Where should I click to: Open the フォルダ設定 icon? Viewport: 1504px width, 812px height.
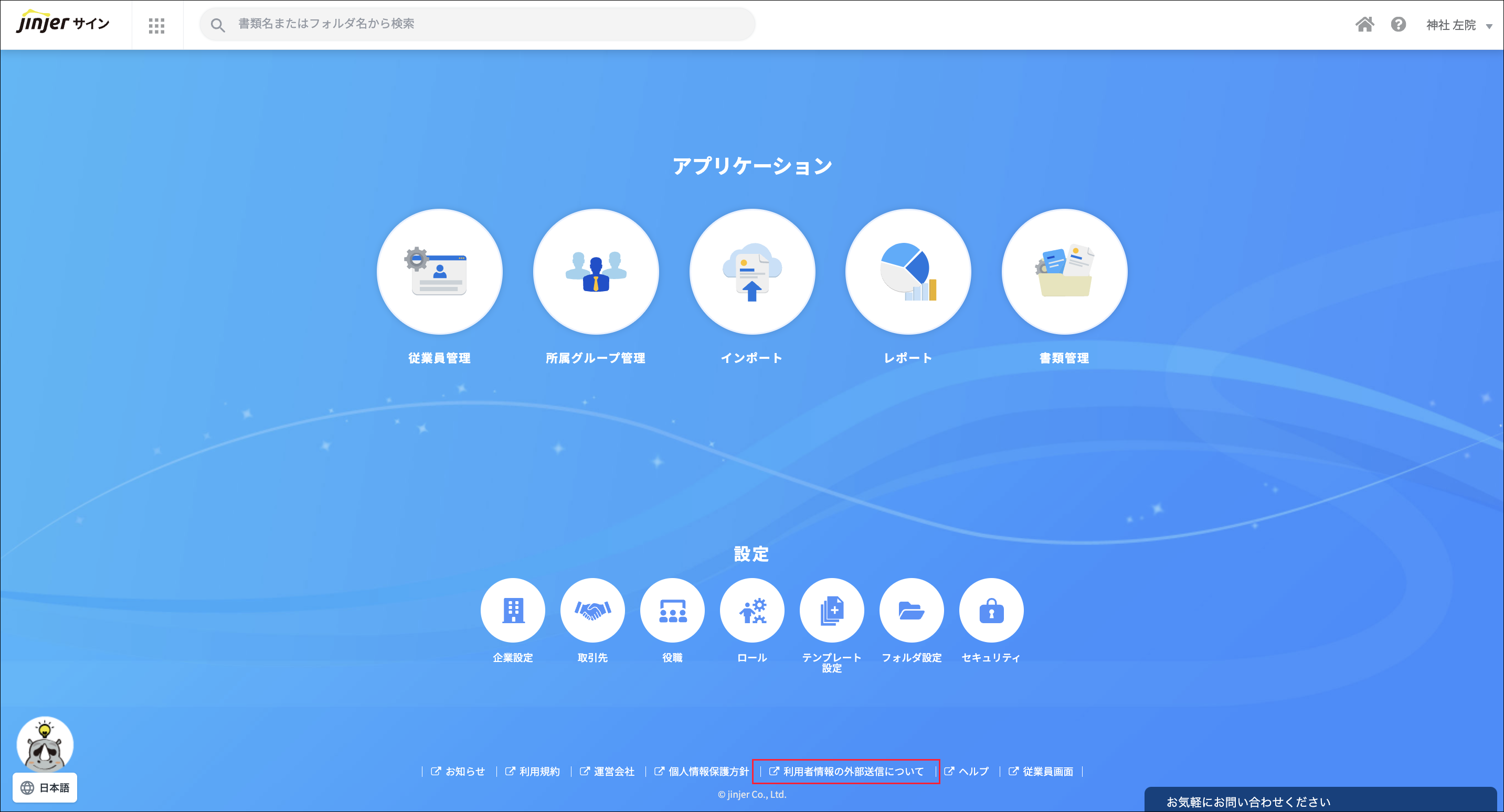click(912, 610)
